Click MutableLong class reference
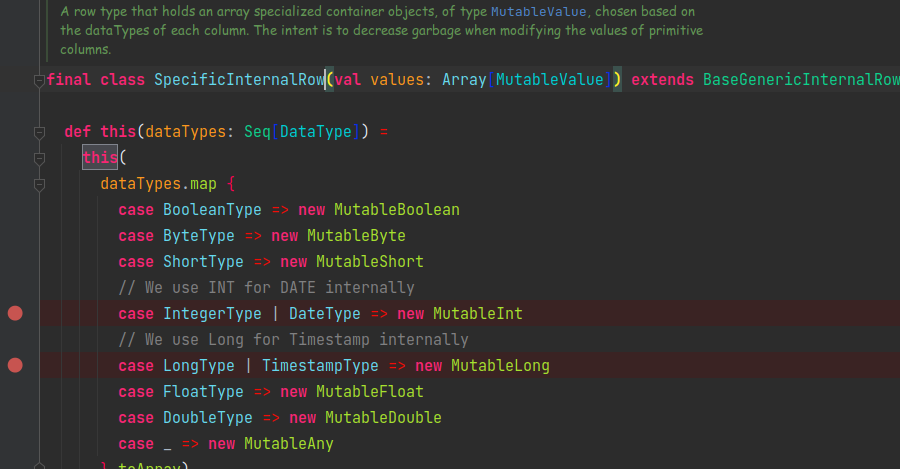900x469 pixels. [x=500, y=365]
